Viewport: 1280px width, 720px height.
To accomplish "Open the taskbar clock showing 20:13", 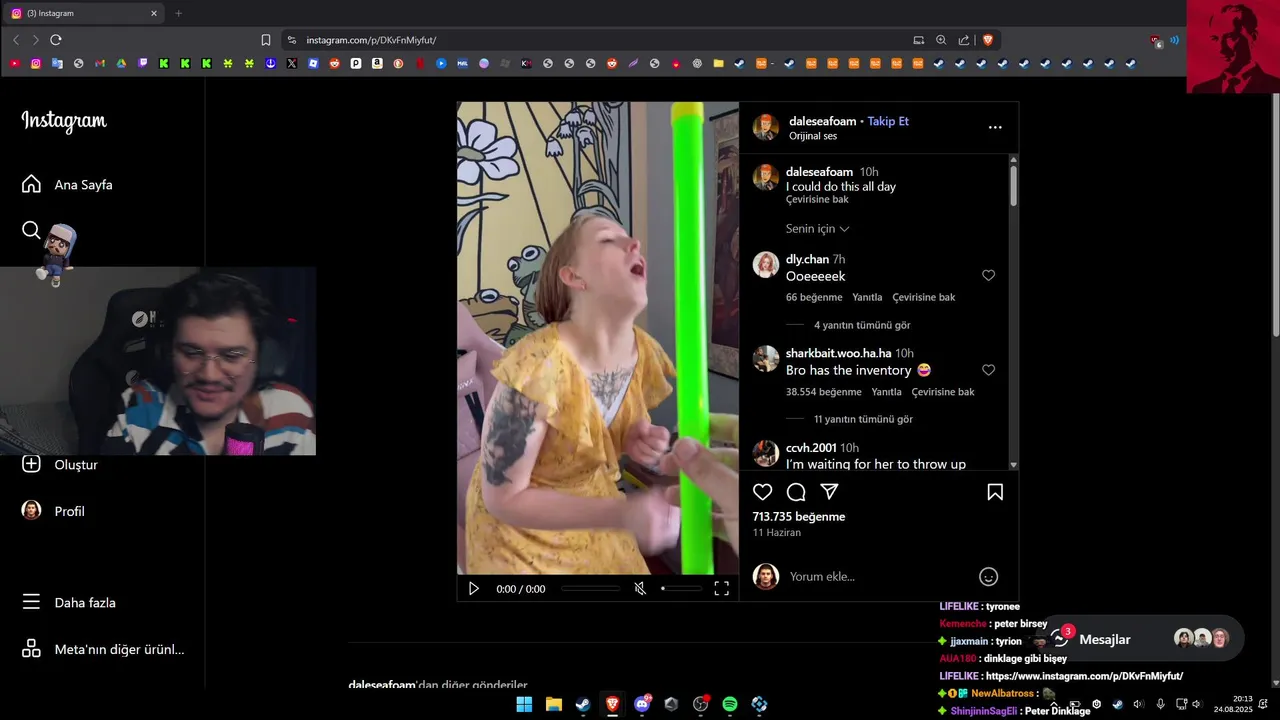I will tap(1233, 704).
